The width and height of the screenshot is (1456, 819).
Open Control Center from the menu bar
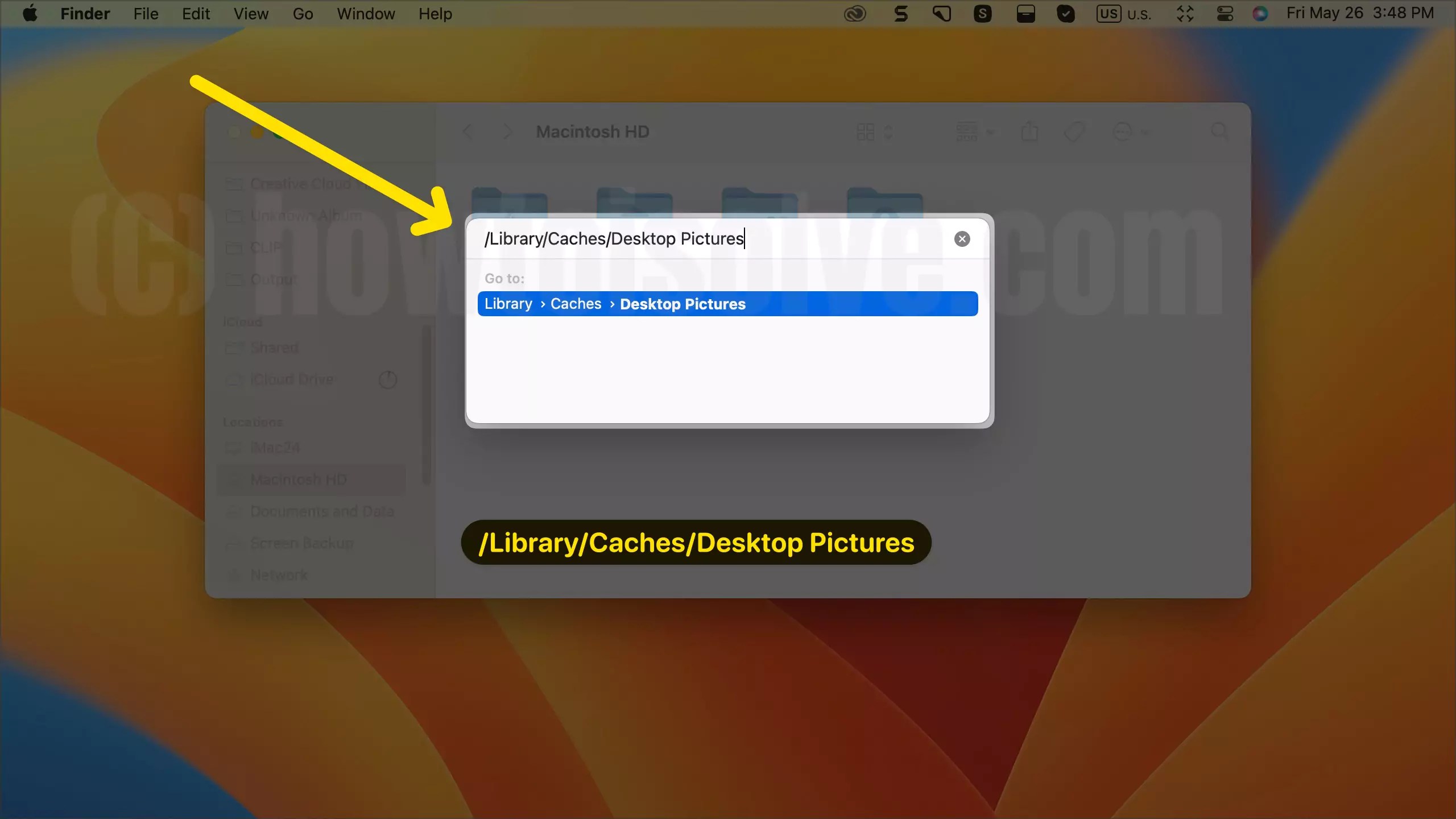(x=1224, y=13)
